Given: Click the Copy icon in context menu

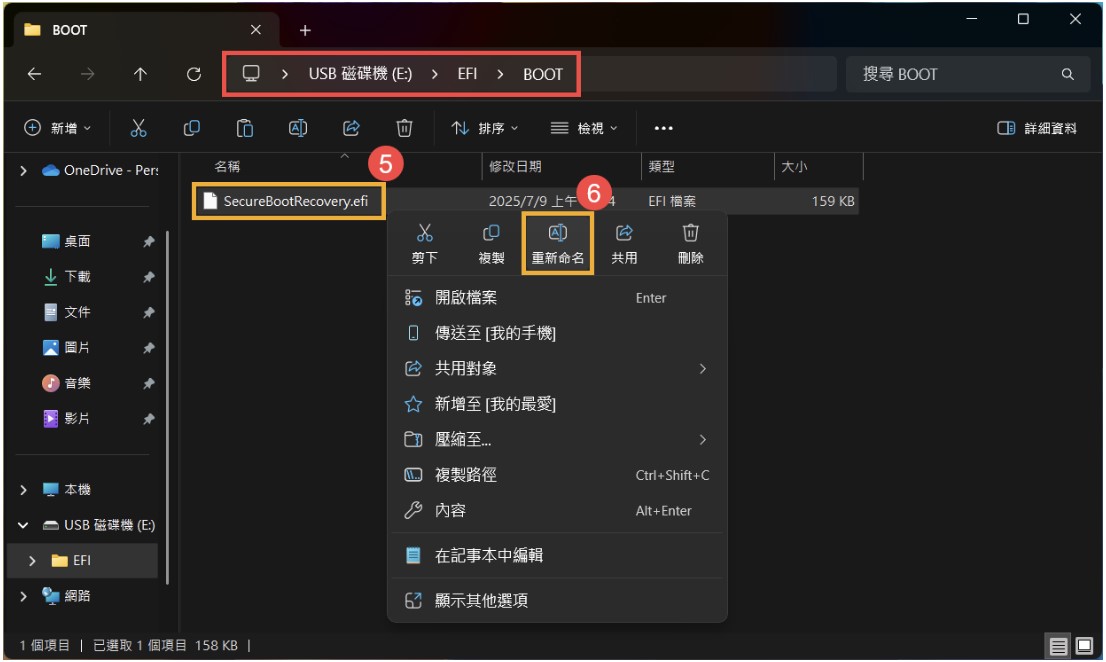Looking at the screenshot, I should (x=491, y=234).
